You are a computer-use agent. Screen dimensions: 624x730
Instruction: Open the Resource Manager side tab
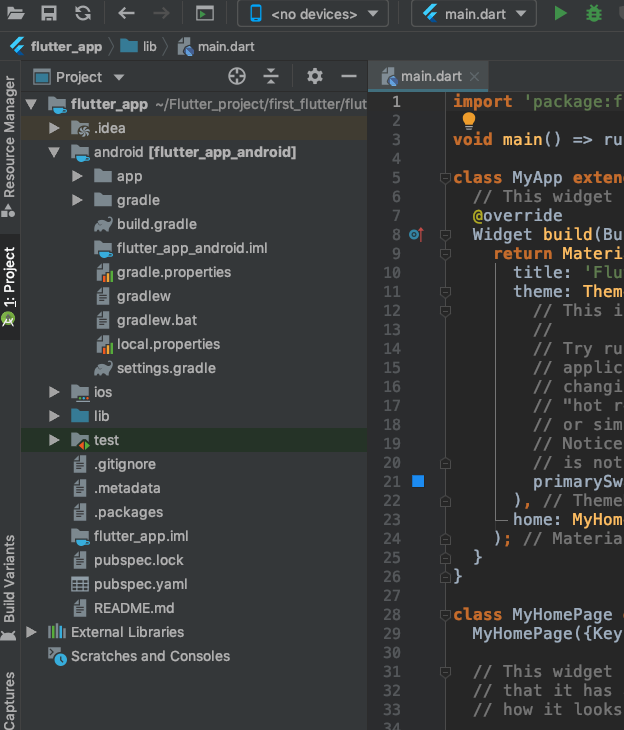tap(9, 147)
